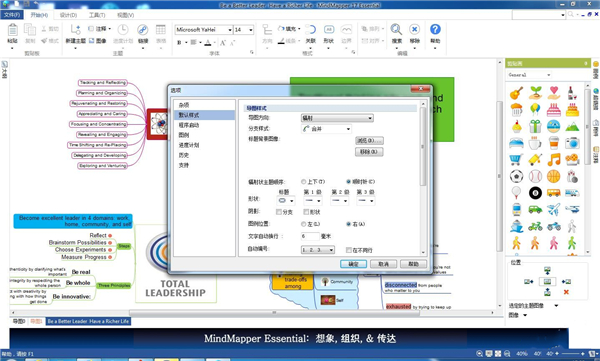Switch to the 设计(D) ribbon tab

pyautogui.click(x=68, y=15)
